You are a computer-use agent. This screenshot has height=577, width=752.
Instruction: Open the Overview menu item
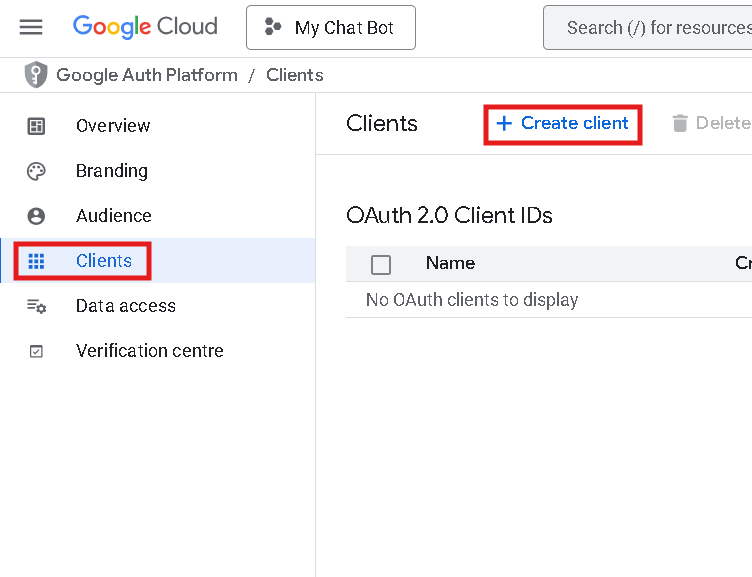click(x=113, y=126)
